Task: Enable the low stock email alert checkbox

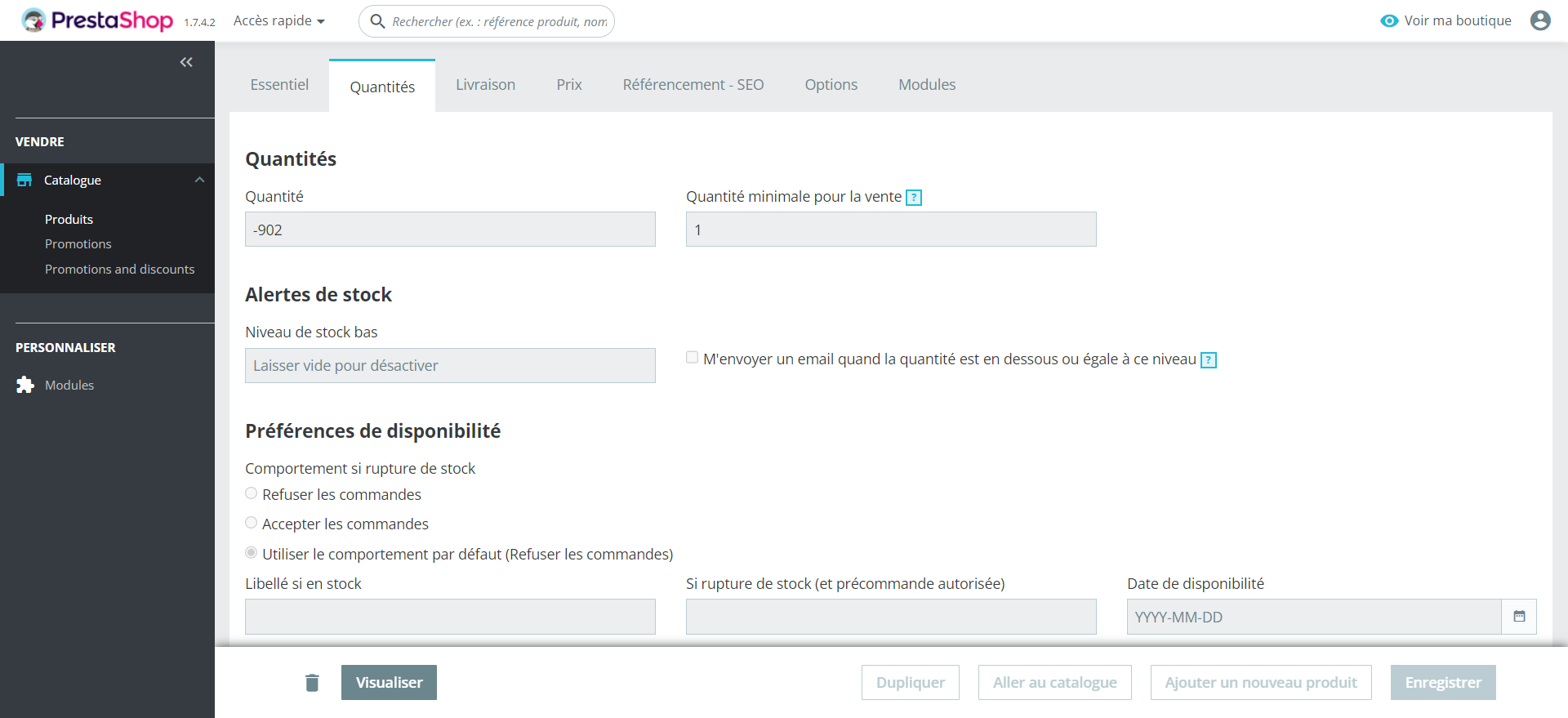Action: (693, 358)
